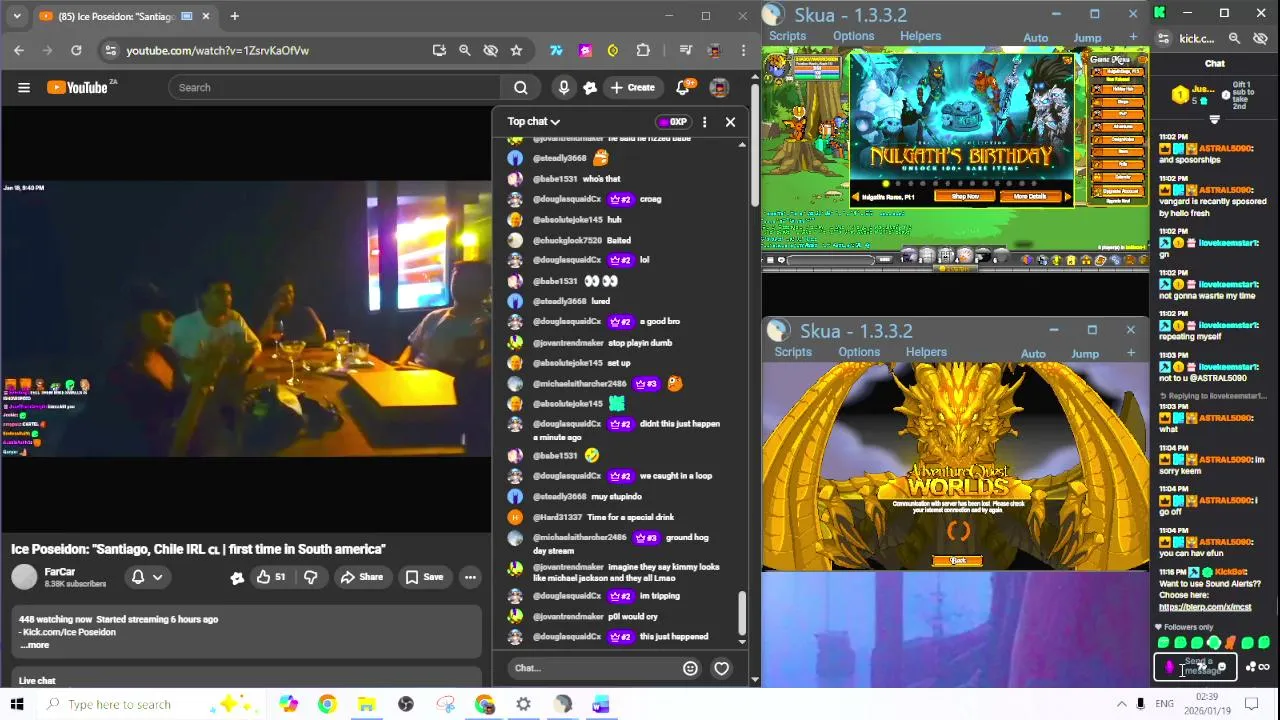Focus the YouTube search field
This screenshot has height=720, width=1280.
[x=335, y=88]
